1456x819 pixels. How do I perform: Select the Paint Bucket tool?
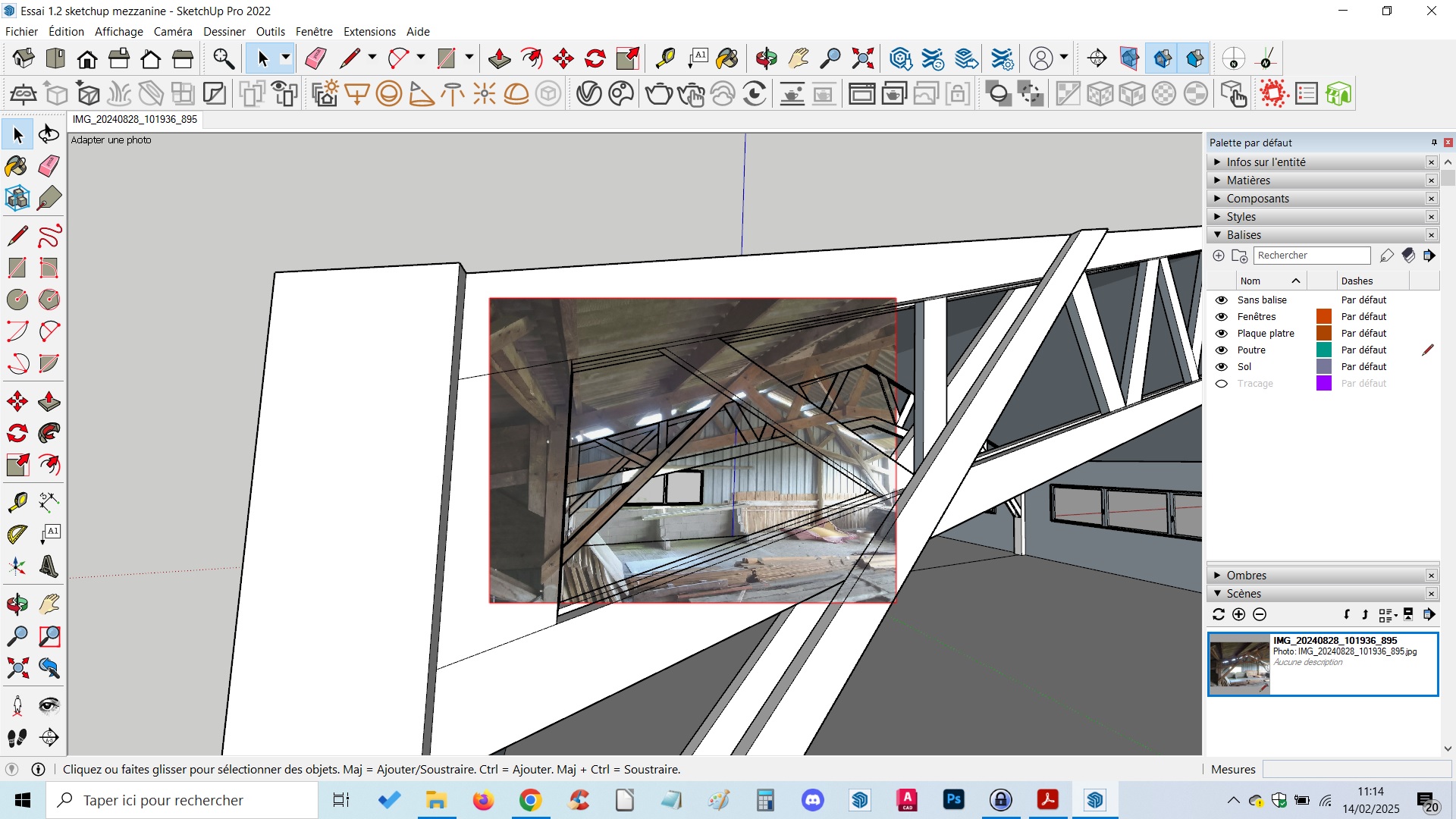coord(17,166)
